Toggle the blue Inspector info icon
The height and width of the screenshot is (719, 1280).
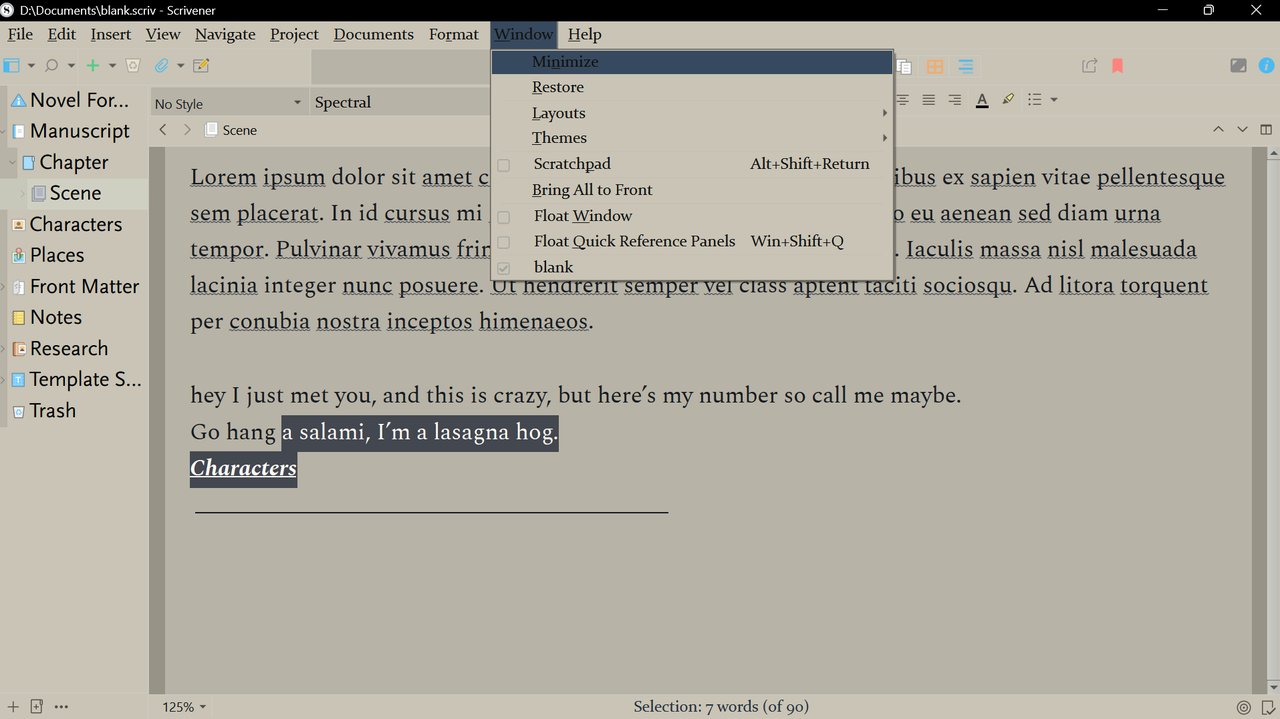click(x=1267, y=66)
